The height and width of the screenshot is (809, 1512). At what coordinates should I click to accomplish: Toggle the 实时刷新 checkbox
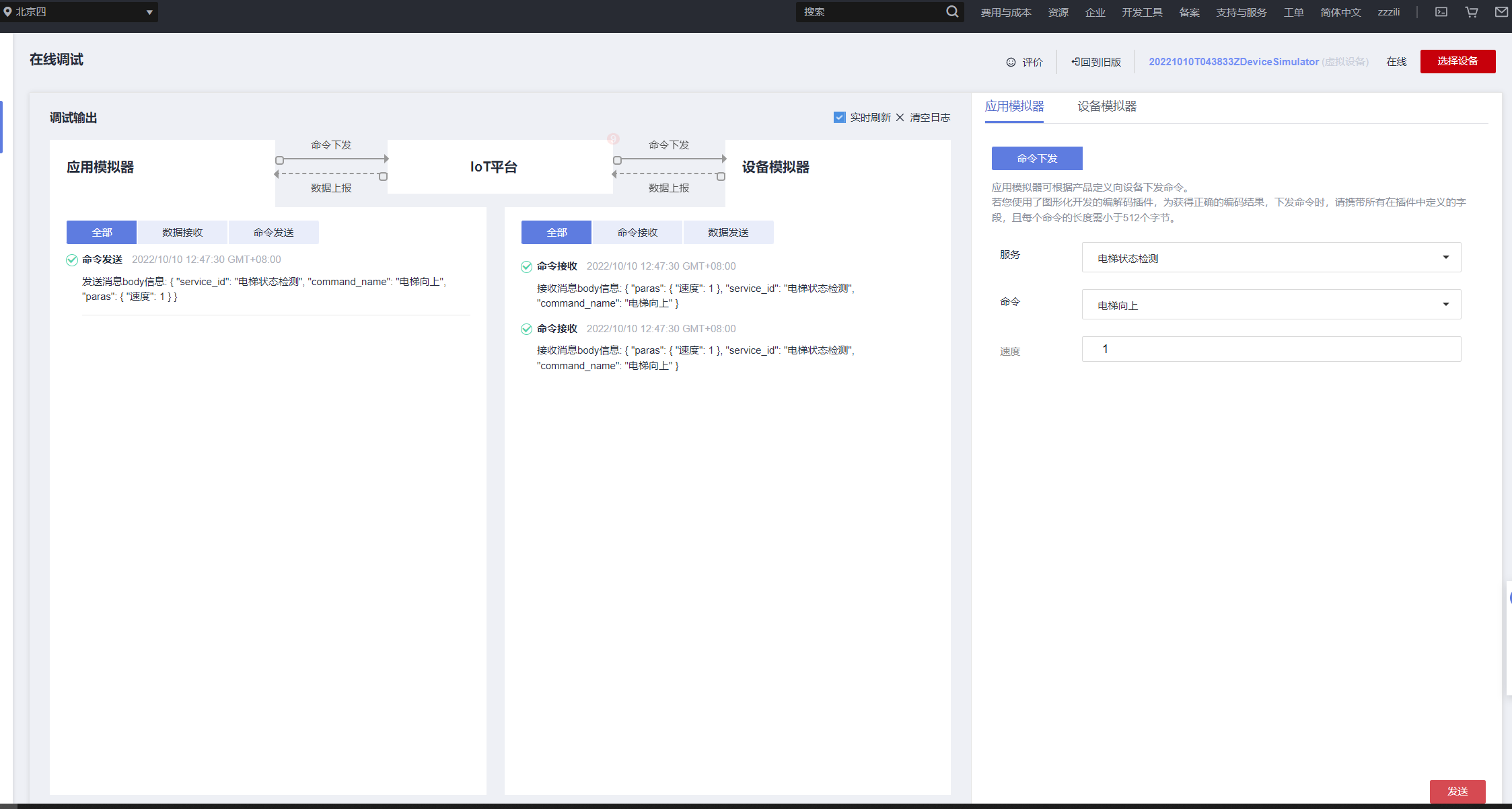coord(839,118)
